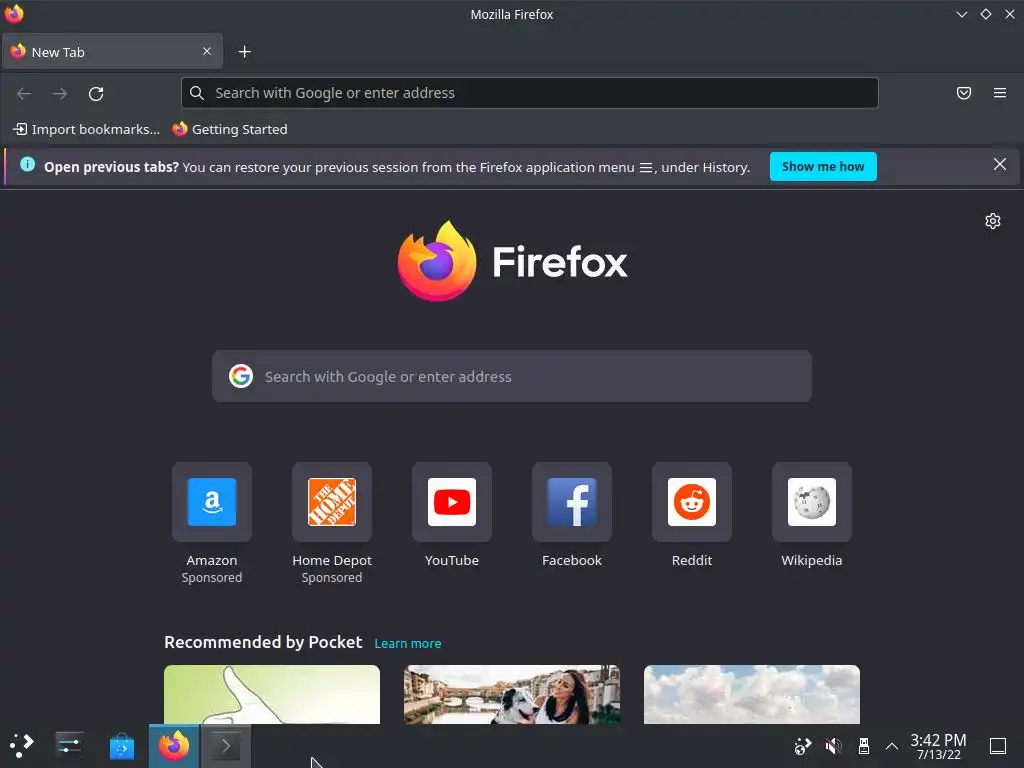Click the Show me how button

coord(823,167)
